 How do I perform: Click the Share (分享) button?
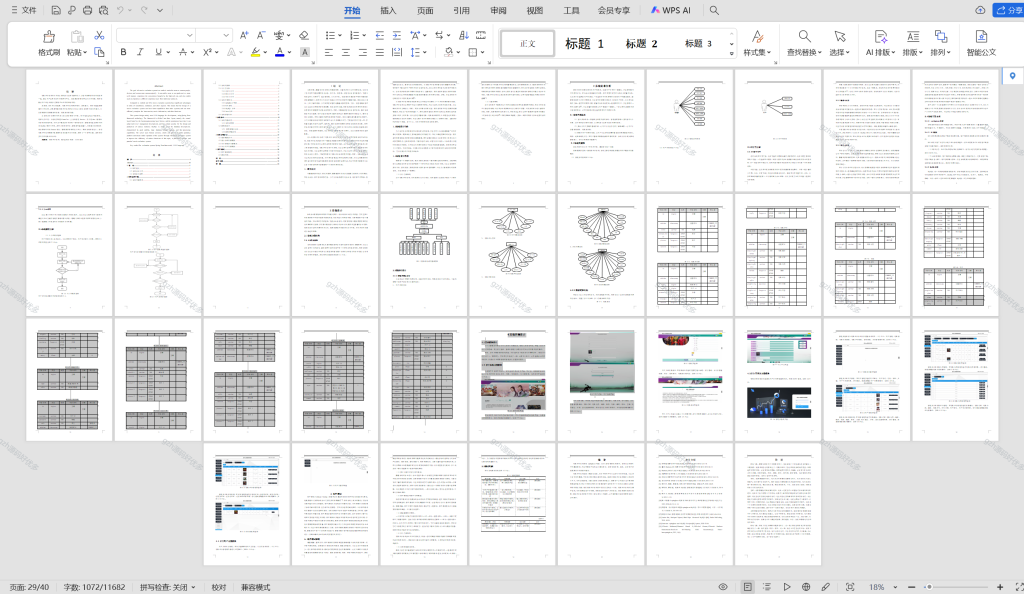pos(1008,10)
